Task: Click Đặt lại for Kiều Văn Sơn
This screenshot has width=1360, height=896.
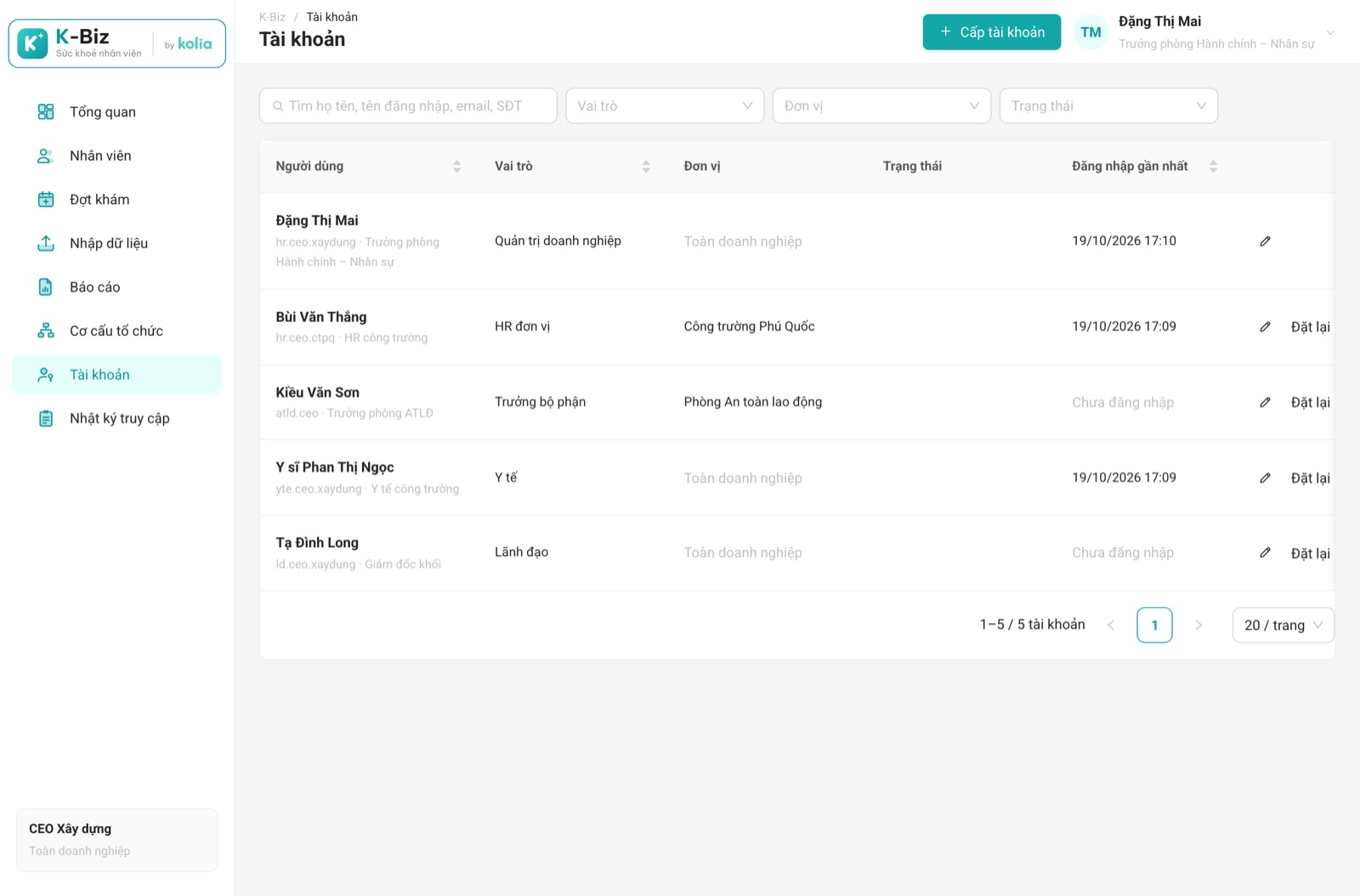Action: tap(1310, 402)
